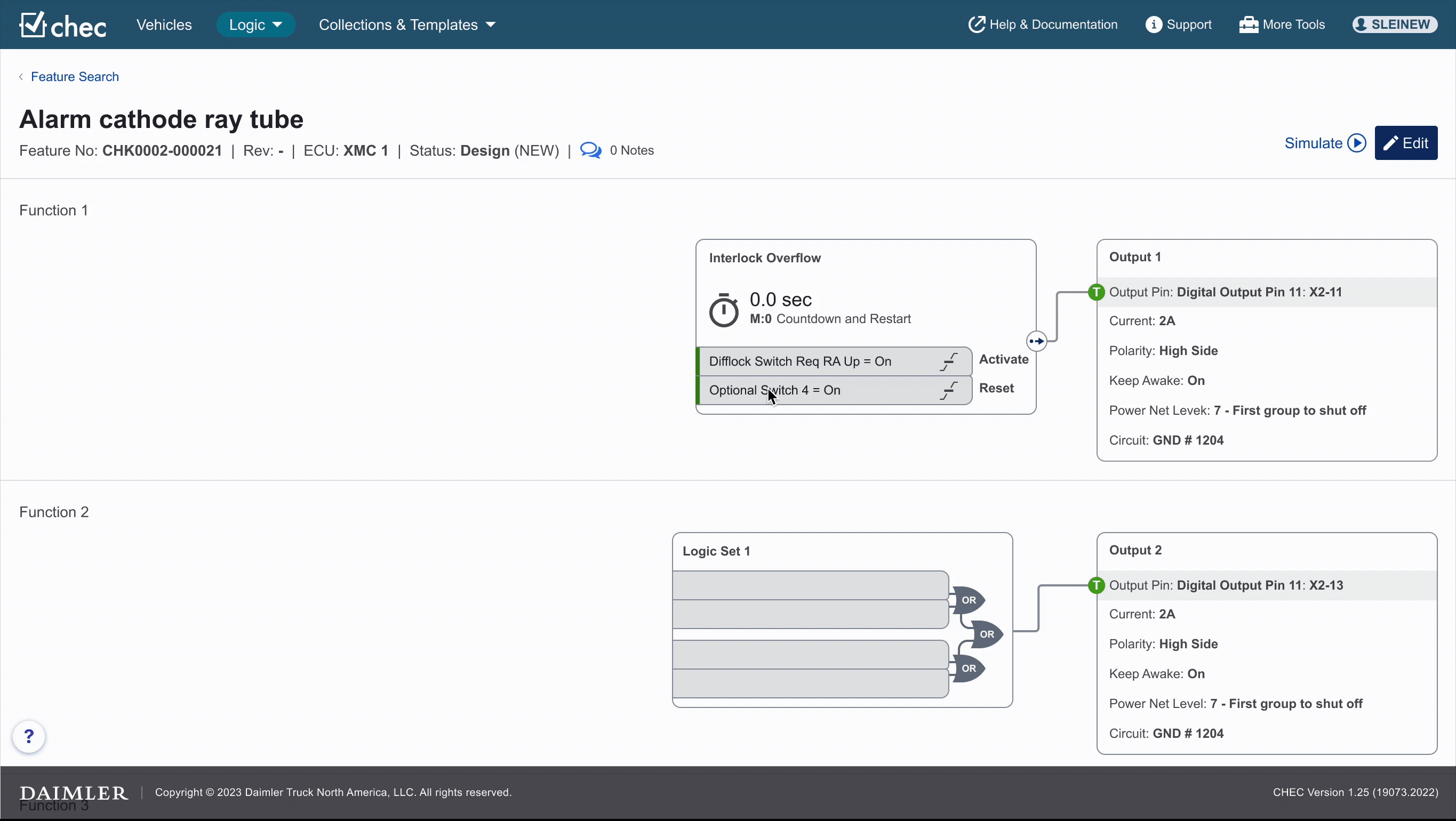Go back to Feature Search
Image resolution: width=1456 pixels, height=821 pixels.
[x=75, y=77]
